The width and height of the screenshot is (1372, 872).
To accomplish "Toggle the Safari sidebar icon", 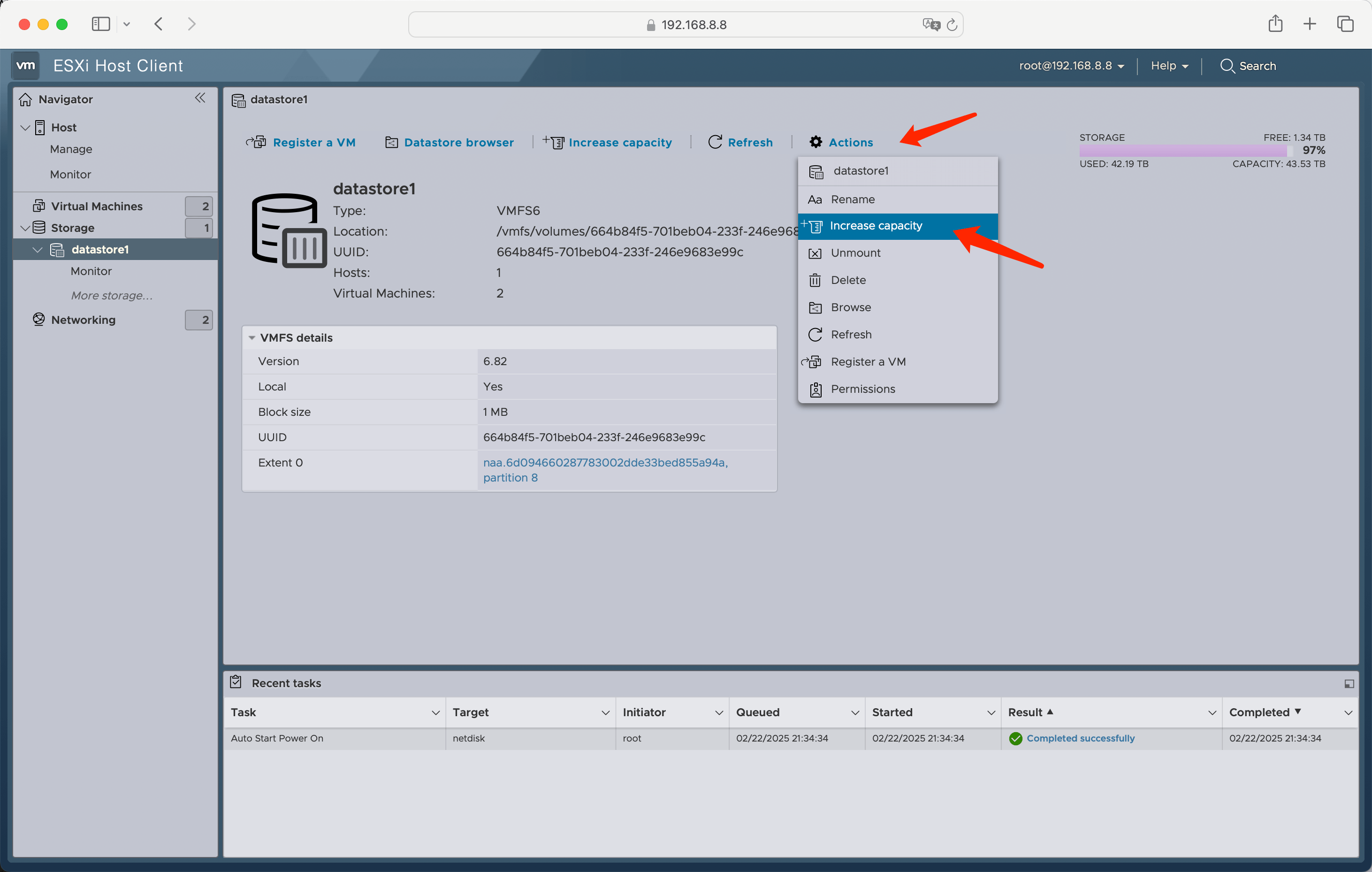I will [101, 24].
